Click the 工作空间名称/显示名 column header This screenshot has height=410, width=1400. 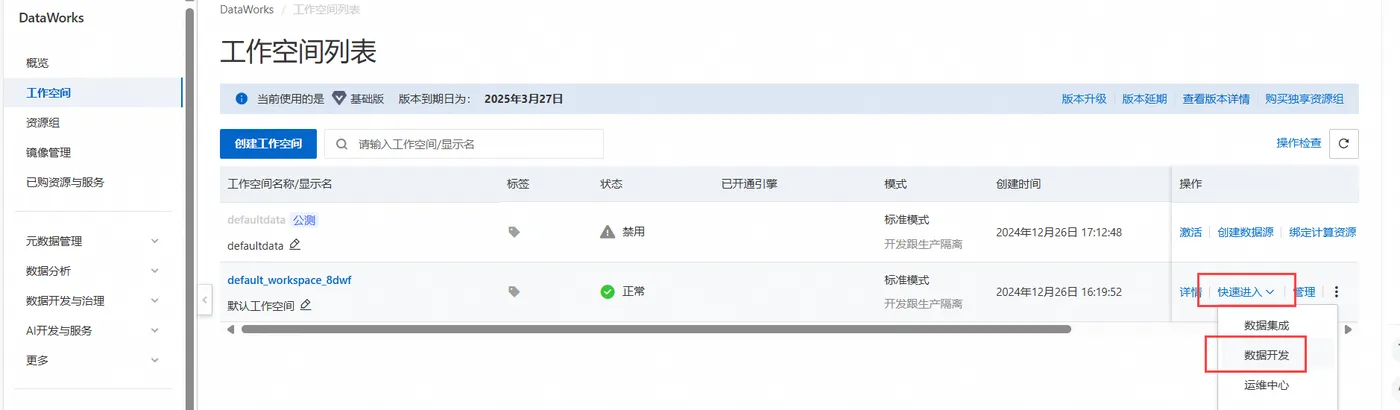(x=280, y=184)
